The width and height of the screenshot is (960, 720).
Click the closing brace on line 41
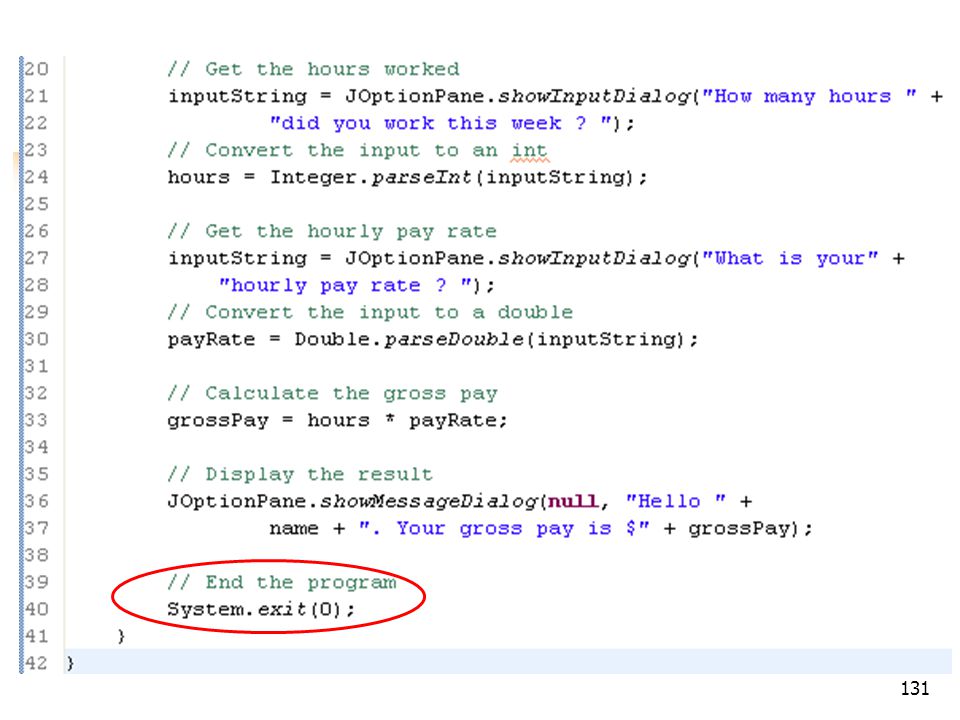point(121,636)
